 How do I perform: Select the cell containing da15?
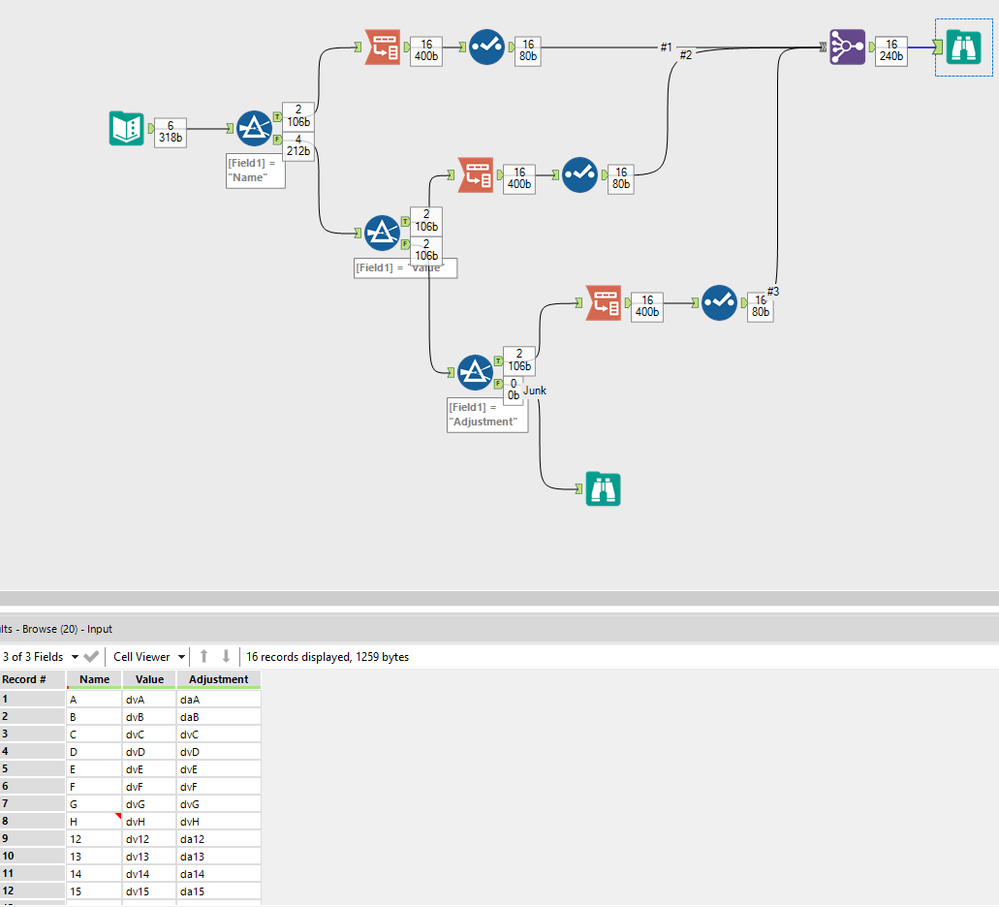point(219,891)
